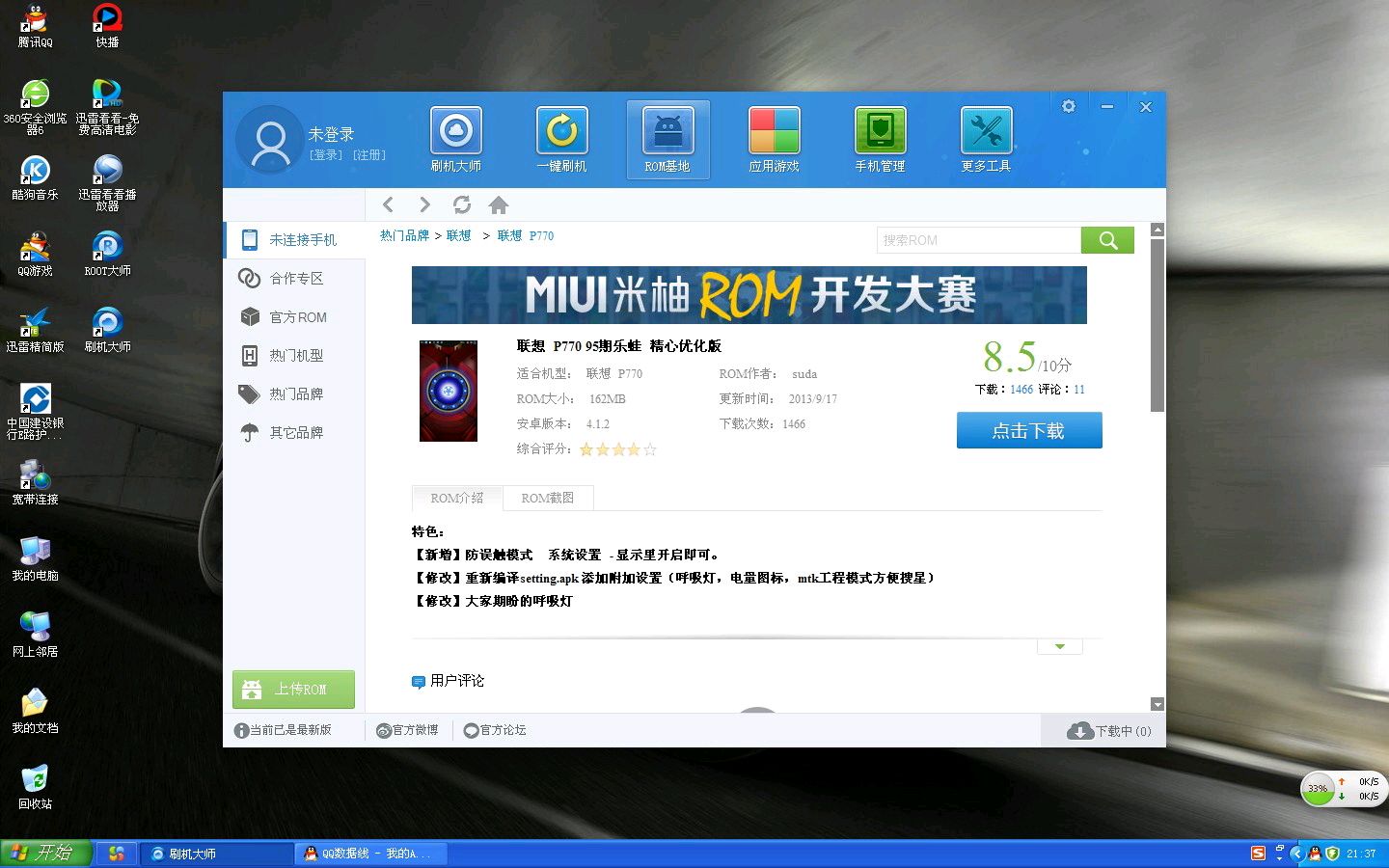Click the 上传ROM upload button
This screenshot has height=868, width=1389.
click(x=293, y=690)
